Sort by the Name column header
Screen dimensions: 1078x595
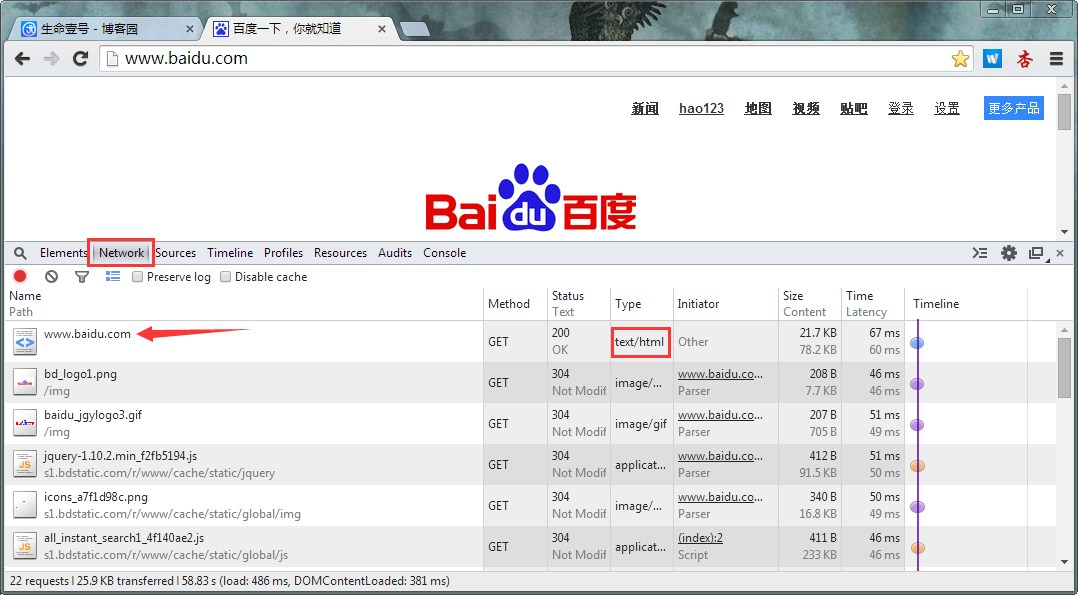[x=244, y=303]
